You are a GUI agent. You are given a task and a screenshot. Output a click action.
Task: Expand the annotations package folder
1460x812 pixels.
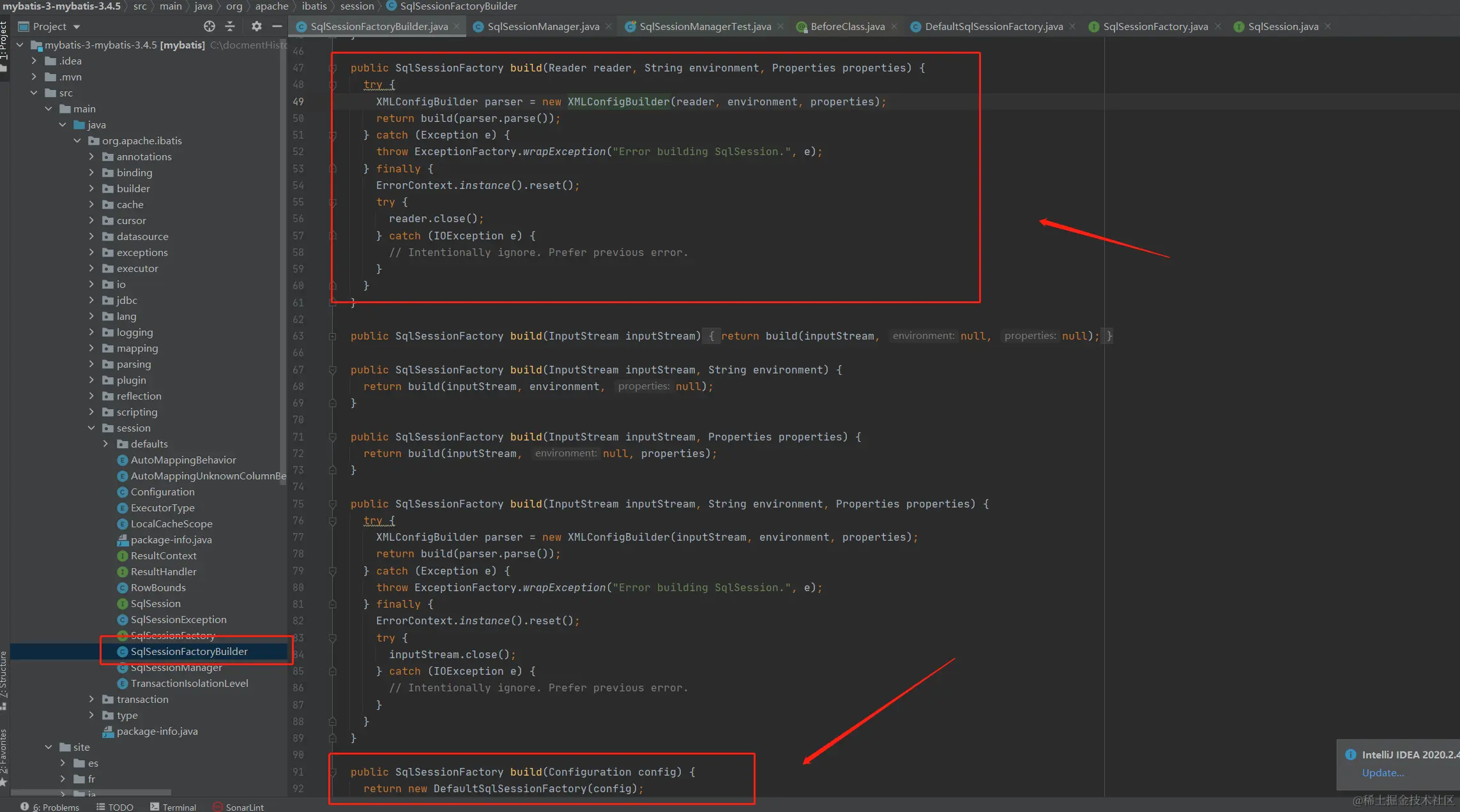click(x=91, y=156)
